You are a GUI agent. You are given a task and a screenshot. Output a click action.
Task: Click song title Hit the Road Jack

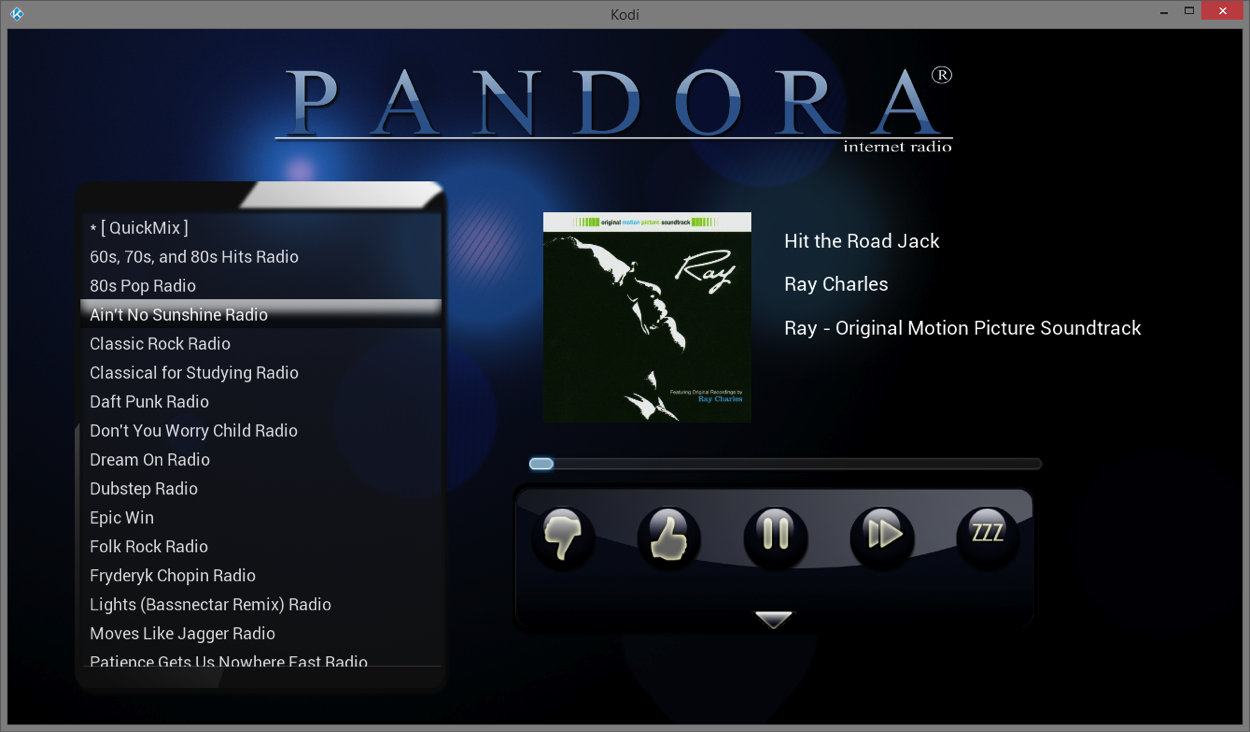862,241
